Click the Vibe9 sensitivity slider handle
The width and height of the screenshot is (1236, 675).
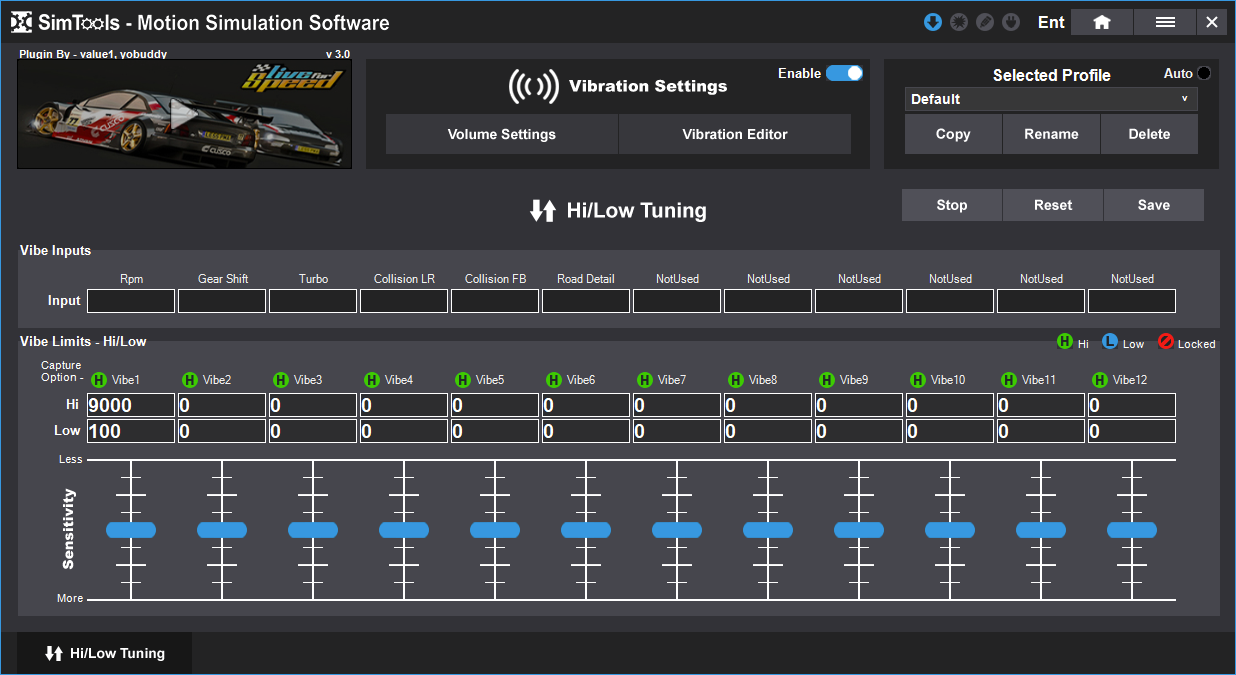tap(859, 530)
